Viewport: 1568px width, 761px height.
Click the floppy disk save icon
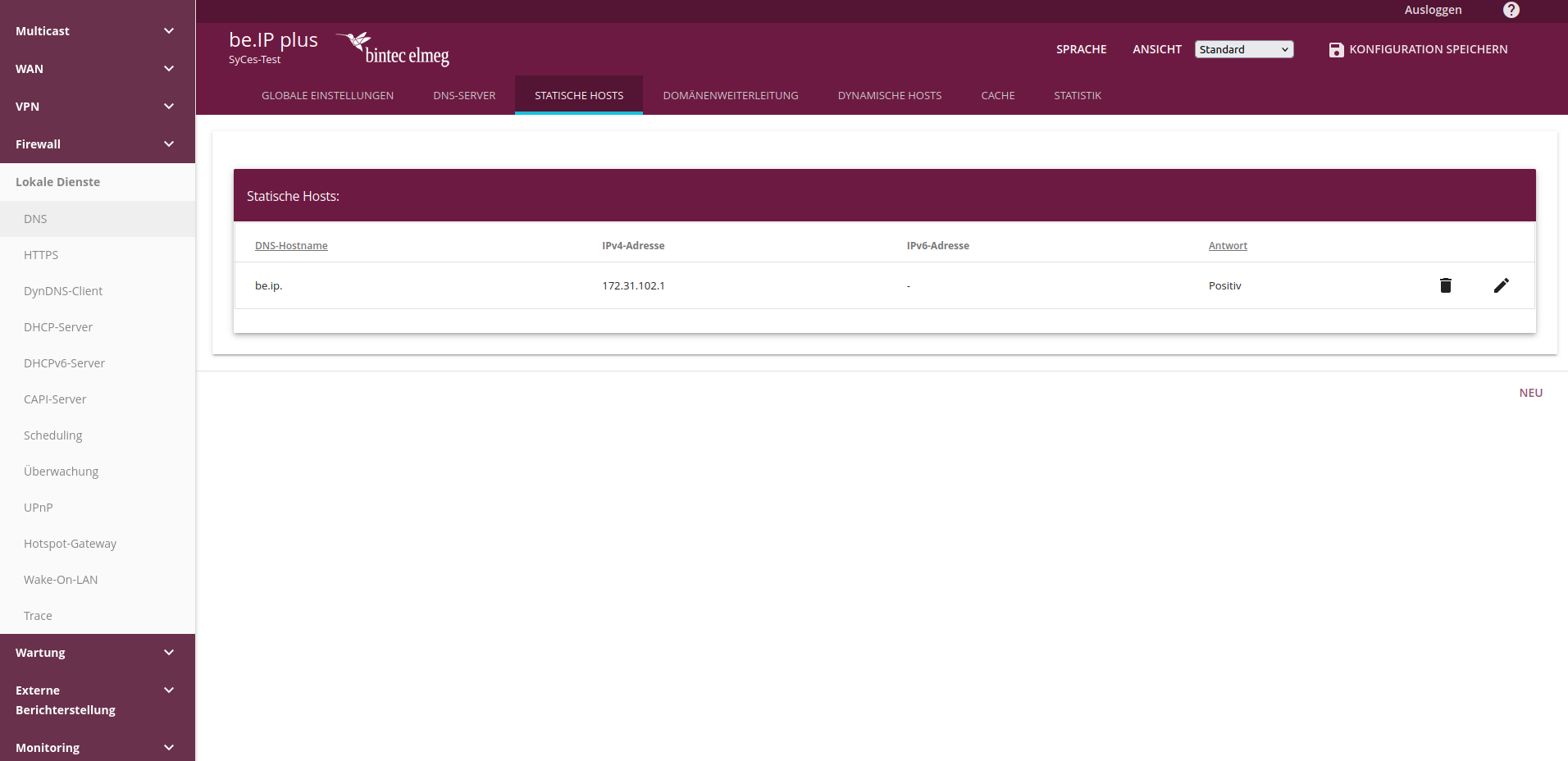pos(1336,50)
